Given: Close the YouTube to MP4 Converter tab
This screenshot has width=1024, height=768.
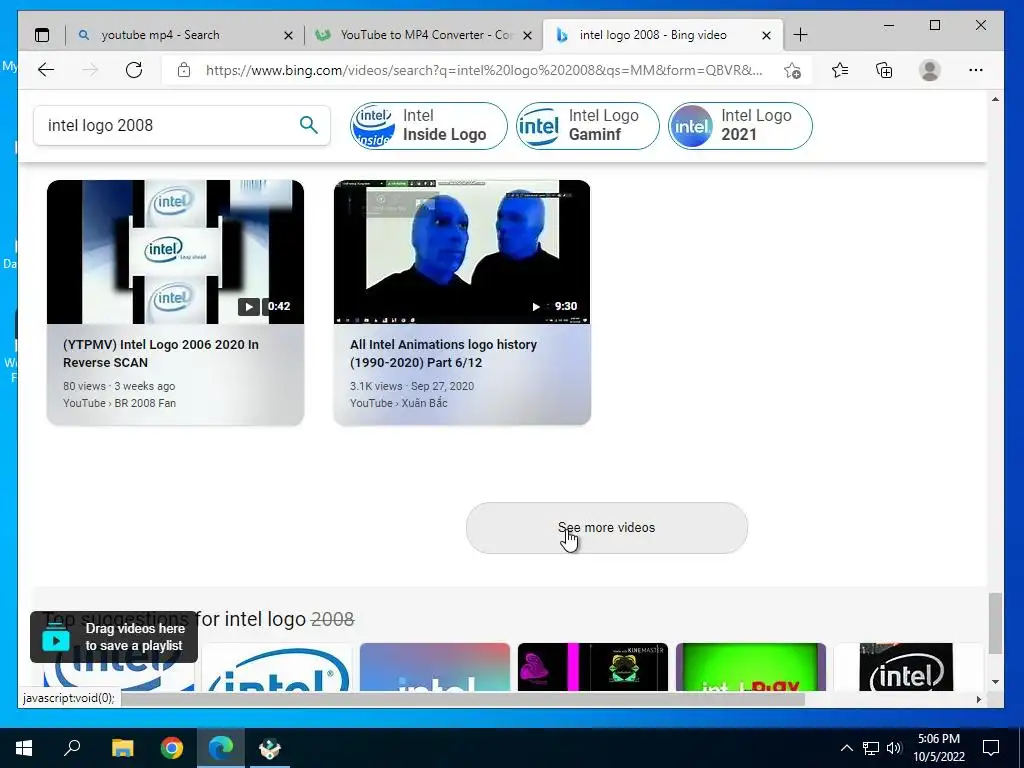Looking at the screenshot, I should coord(528,35).
